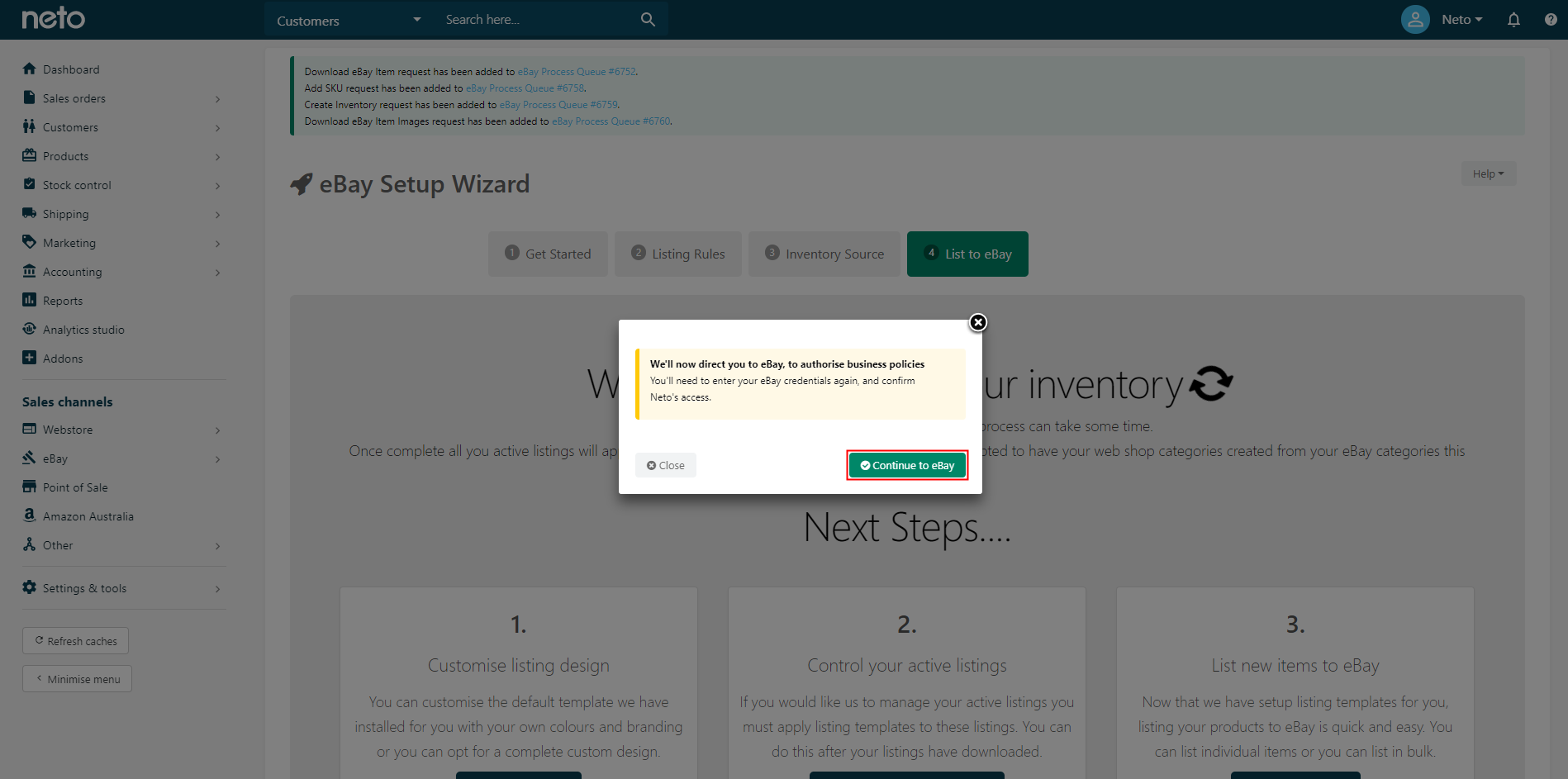Expand the Customers sidebar chevron
The image size is (1568, 779).
(x=217, y=128)
